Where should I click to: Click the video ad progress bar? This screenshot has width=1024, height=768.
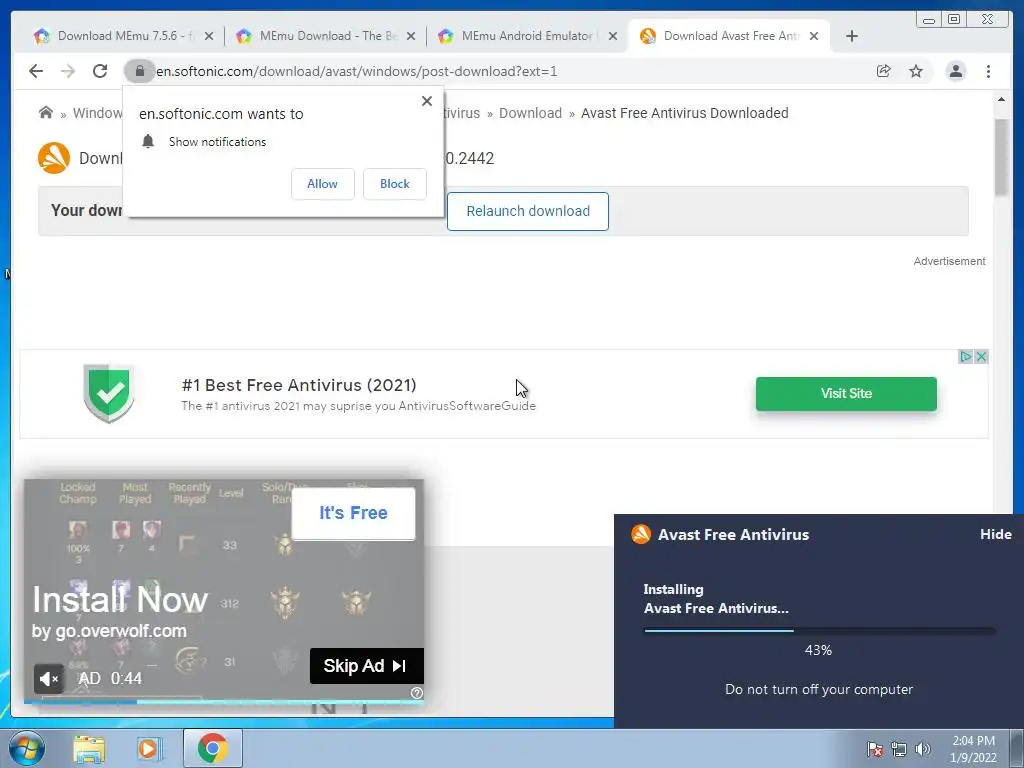click(x=224, y=702)
